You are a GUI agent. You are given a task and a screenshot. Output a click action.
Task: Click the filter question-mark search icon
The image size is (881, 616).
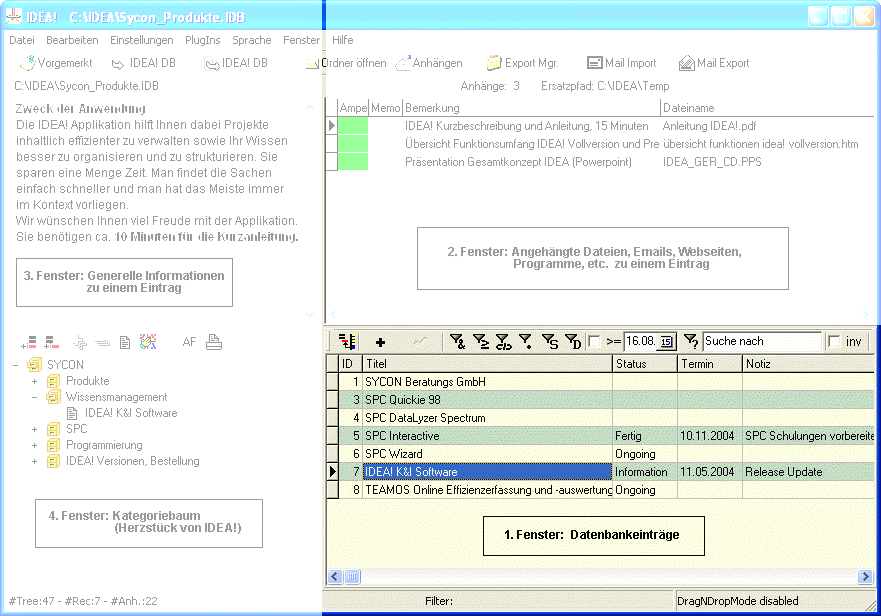(691, 341)
